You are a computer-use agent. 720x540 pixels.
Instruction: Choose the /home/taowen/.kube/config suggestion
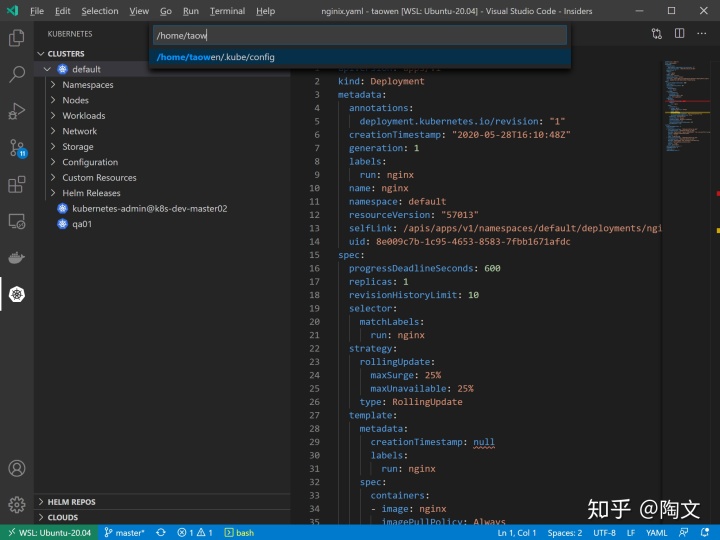tap(360, 57)
